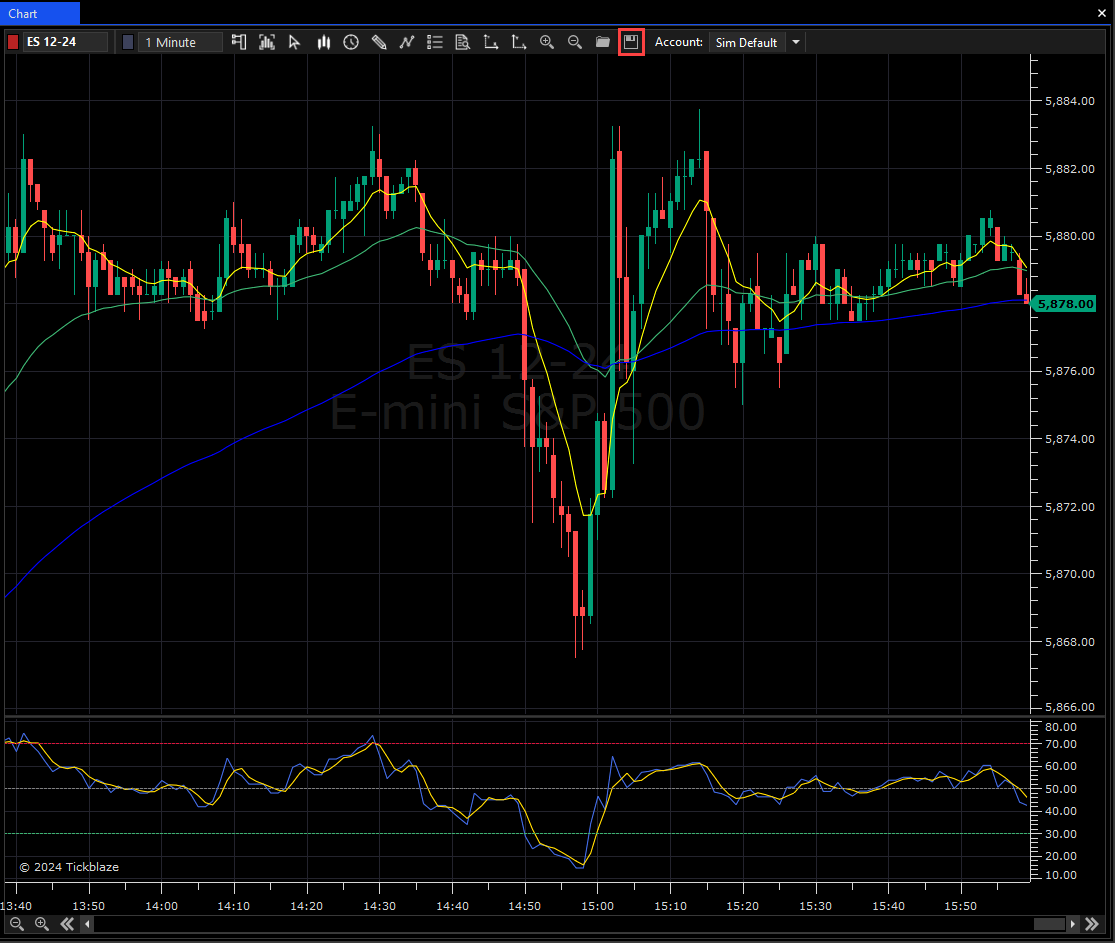Open the document search data icon
The width and height of the screenshot is (1115, 943).
point(462,42)
